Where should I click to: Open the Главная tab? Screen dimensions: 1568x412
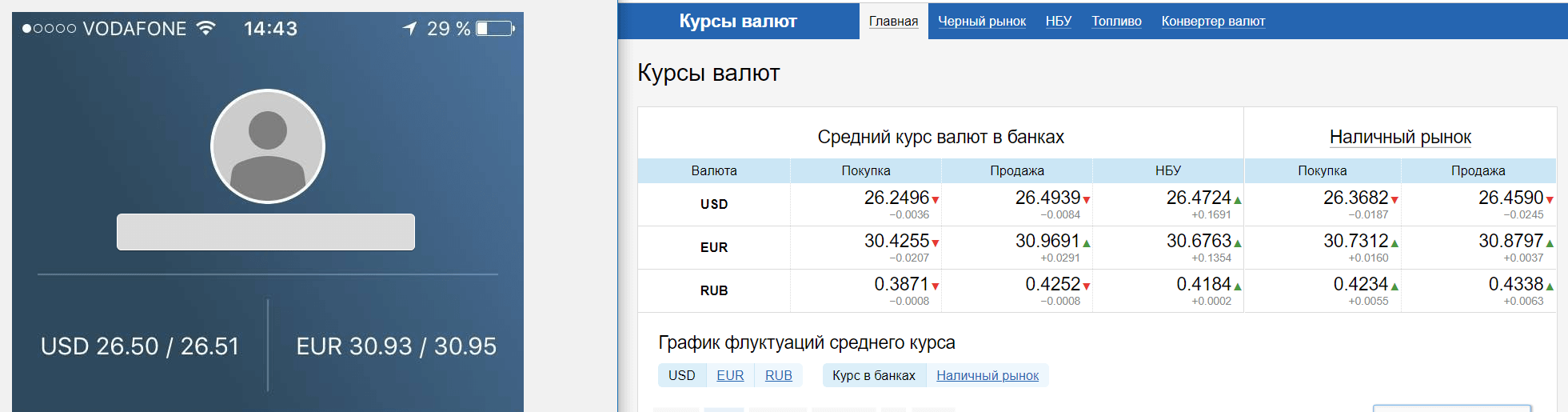(x=894, y=21)
